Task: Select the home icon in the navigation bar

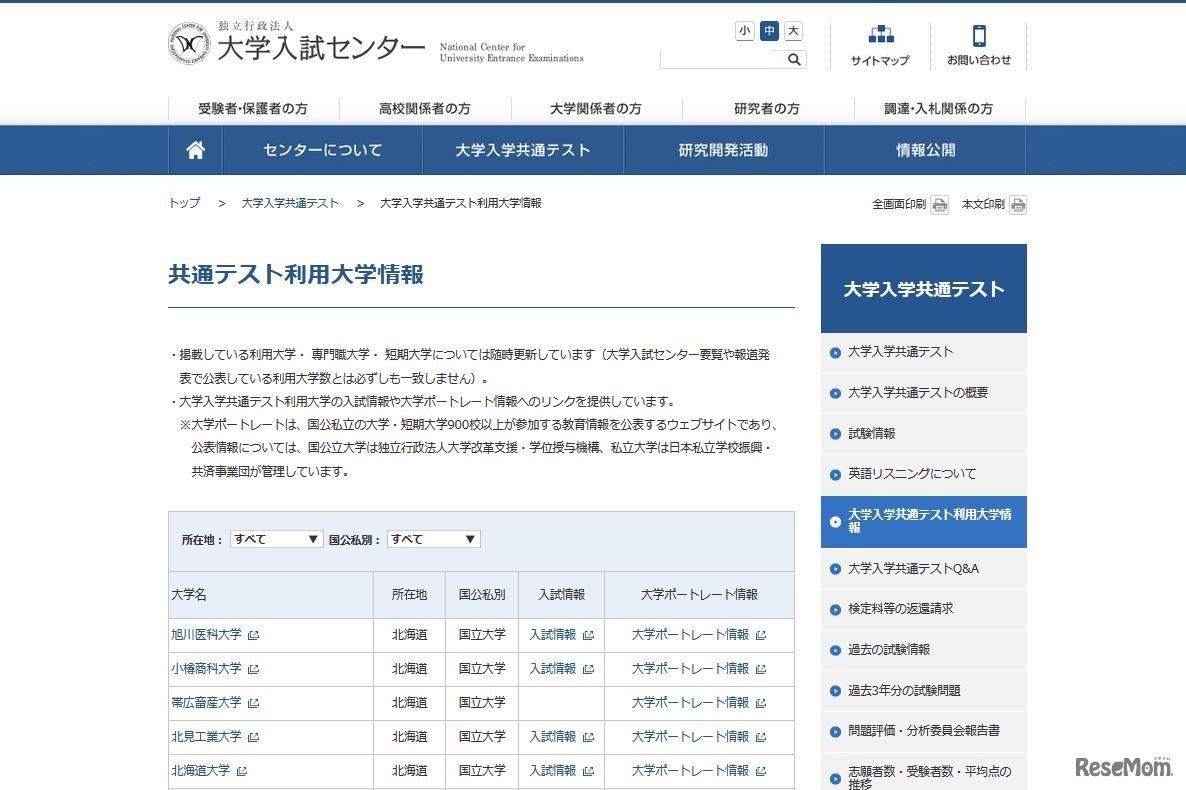Action: pyautogui.click(x=194, y=150)
